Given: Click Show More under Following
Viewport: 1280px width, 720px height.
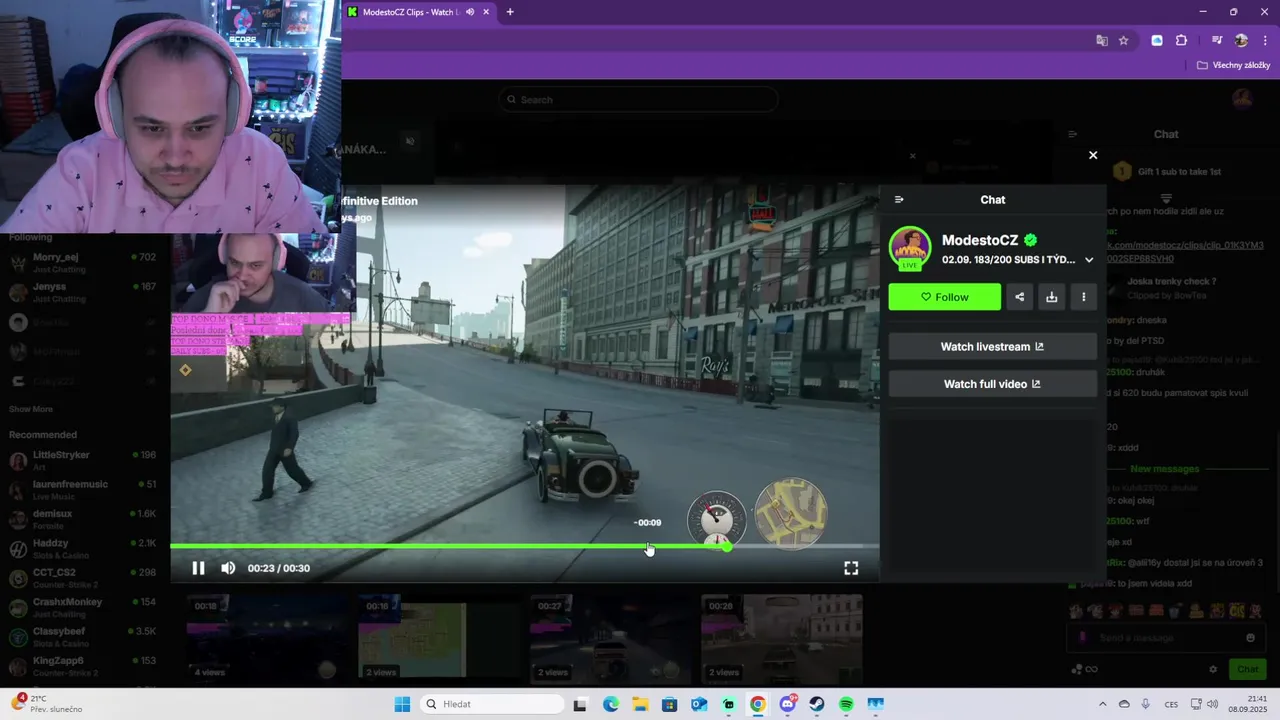Looking at the screenshot, I should point(31,409).
